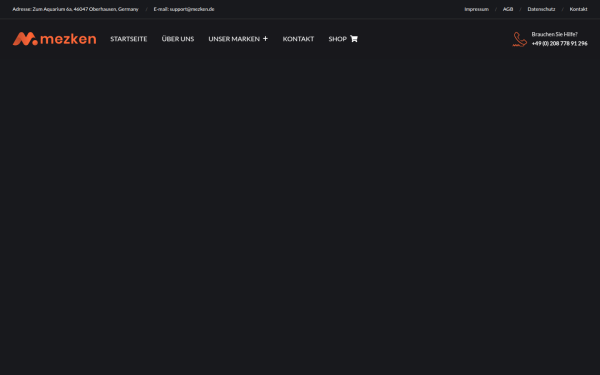This screenshot has width=600, height=375.
Task: Open UNSER MARKEN menu
Action: click(234, 39)
